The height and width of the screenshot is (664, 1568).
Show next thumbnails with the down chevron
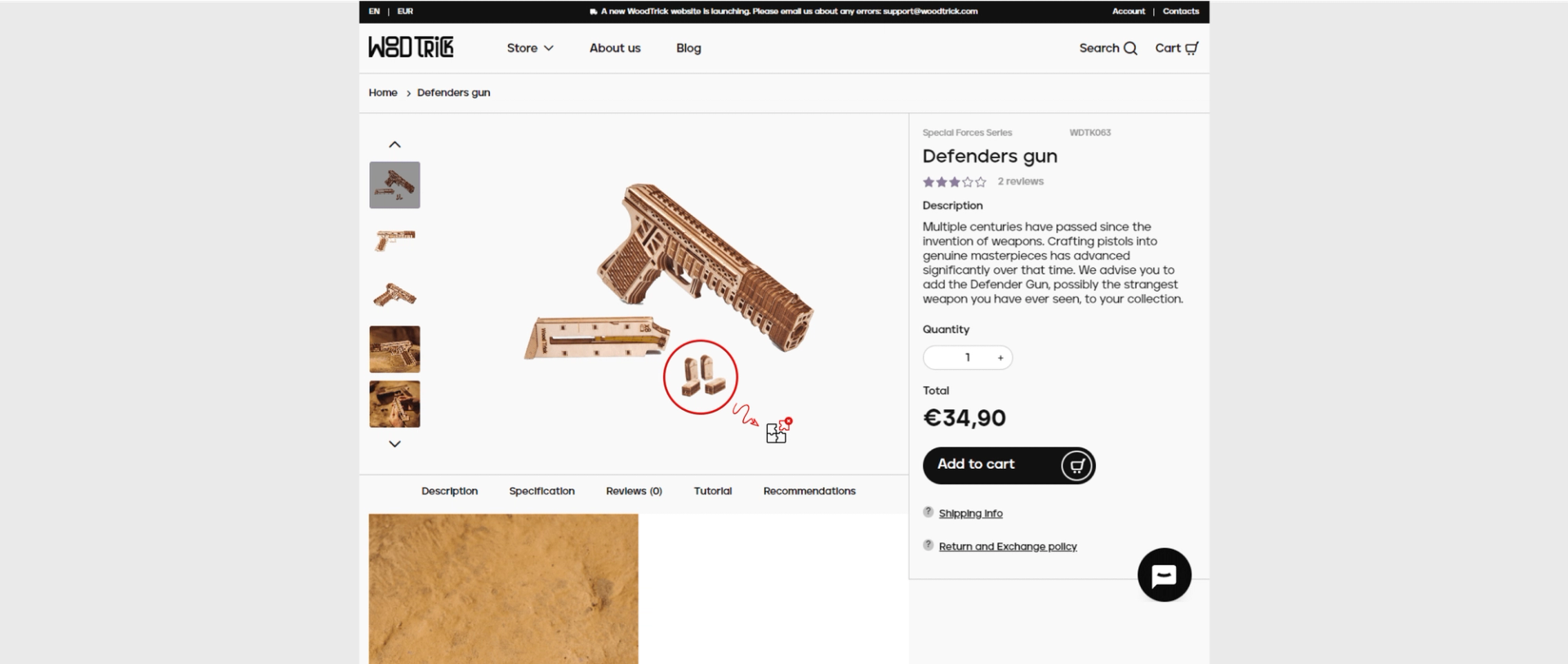(394, 444)
